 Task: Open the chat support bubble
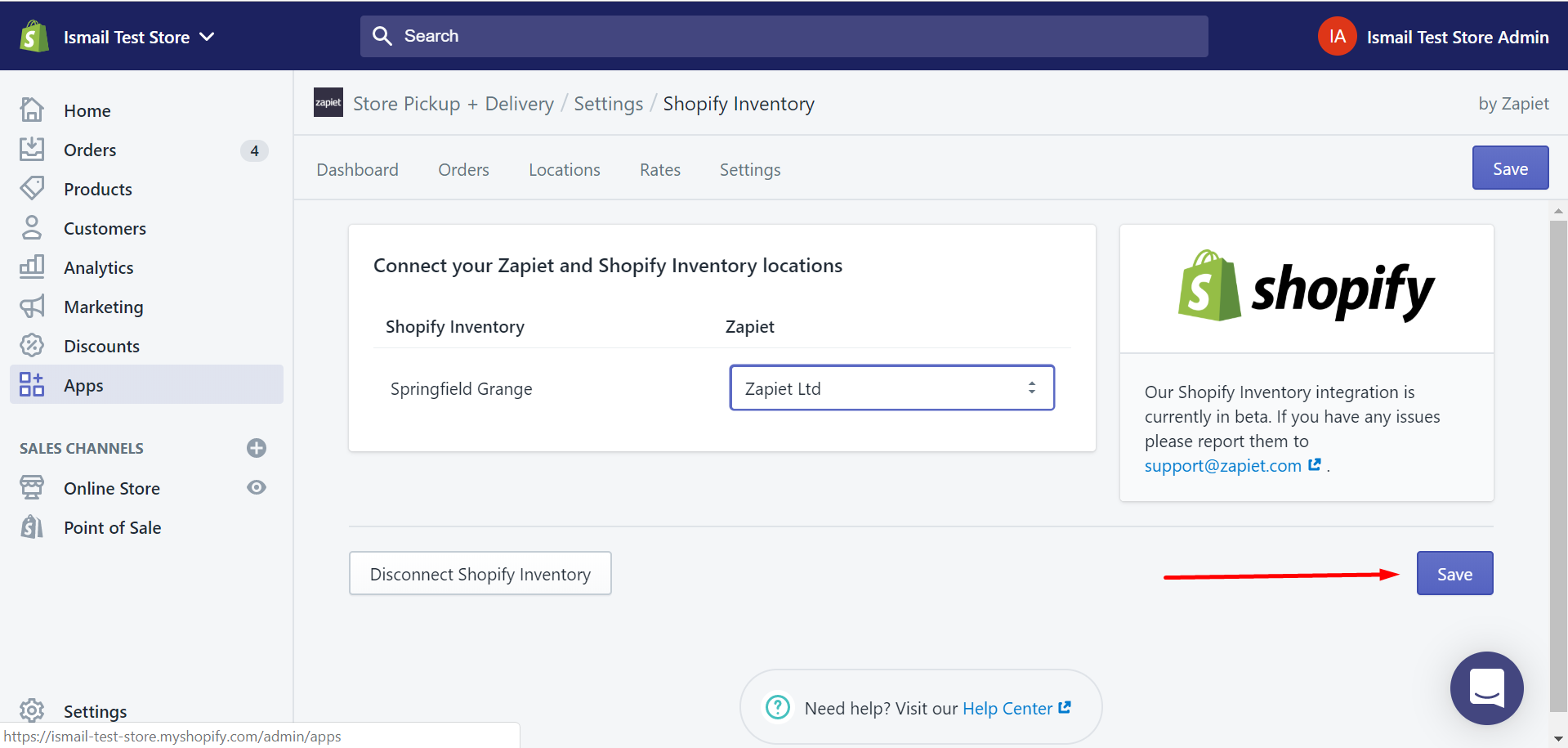pyautogui.click(x=1486, y=688)
